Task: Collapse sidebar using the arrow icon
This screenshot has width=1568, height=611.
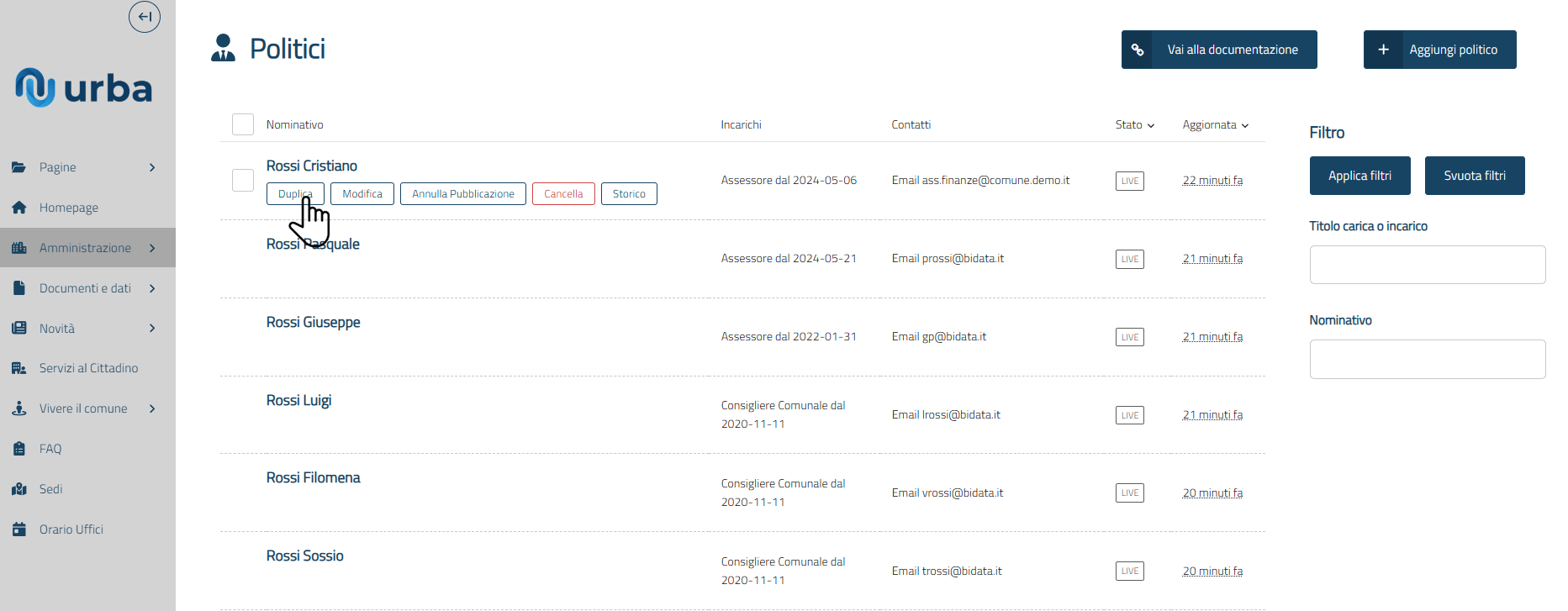Action: coord(145,17)
